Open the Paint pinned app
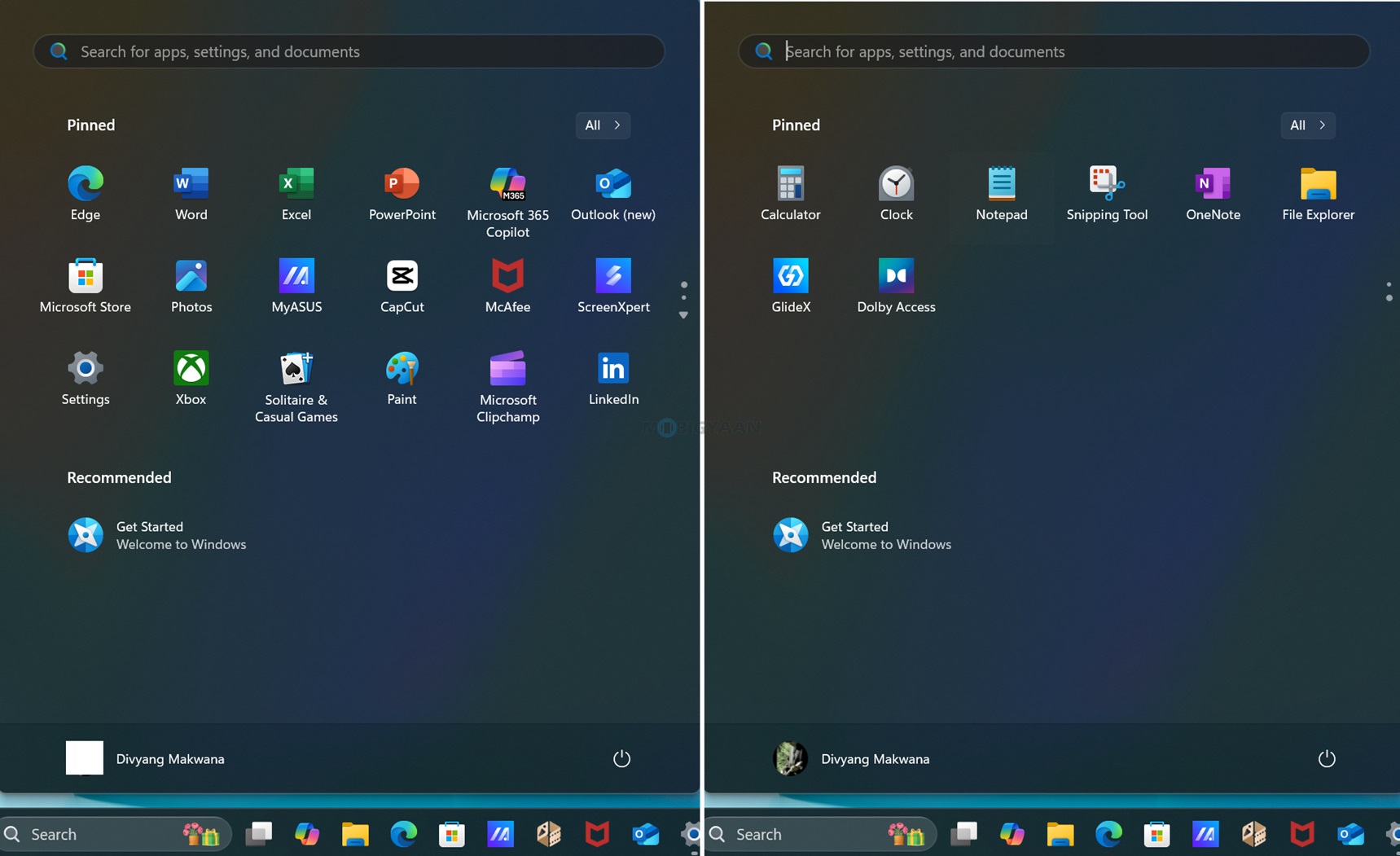The height and width of the screenshot is (856, 1400). 402,379
